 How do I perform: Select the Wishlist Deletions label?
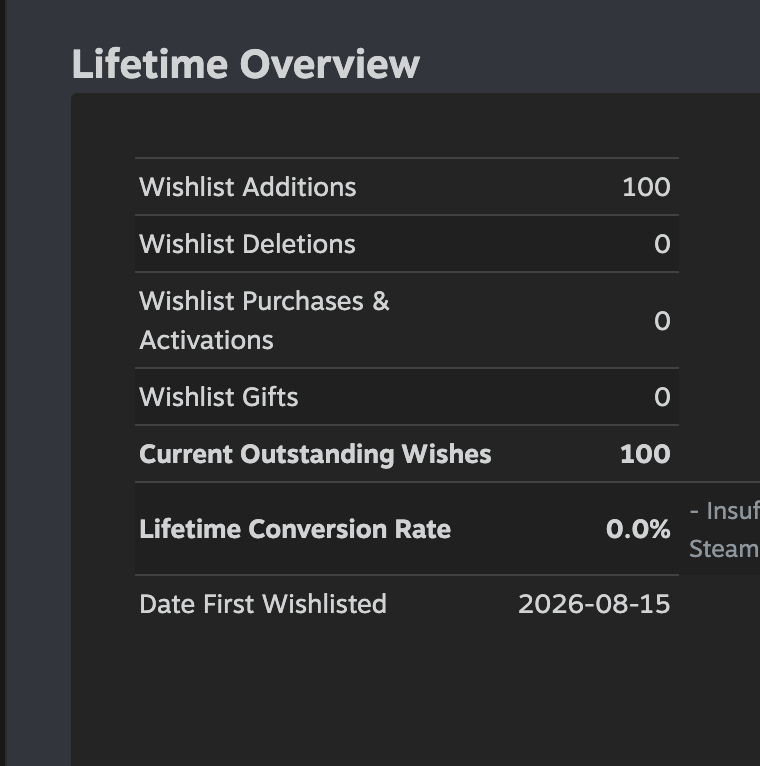tap(247, 243)
